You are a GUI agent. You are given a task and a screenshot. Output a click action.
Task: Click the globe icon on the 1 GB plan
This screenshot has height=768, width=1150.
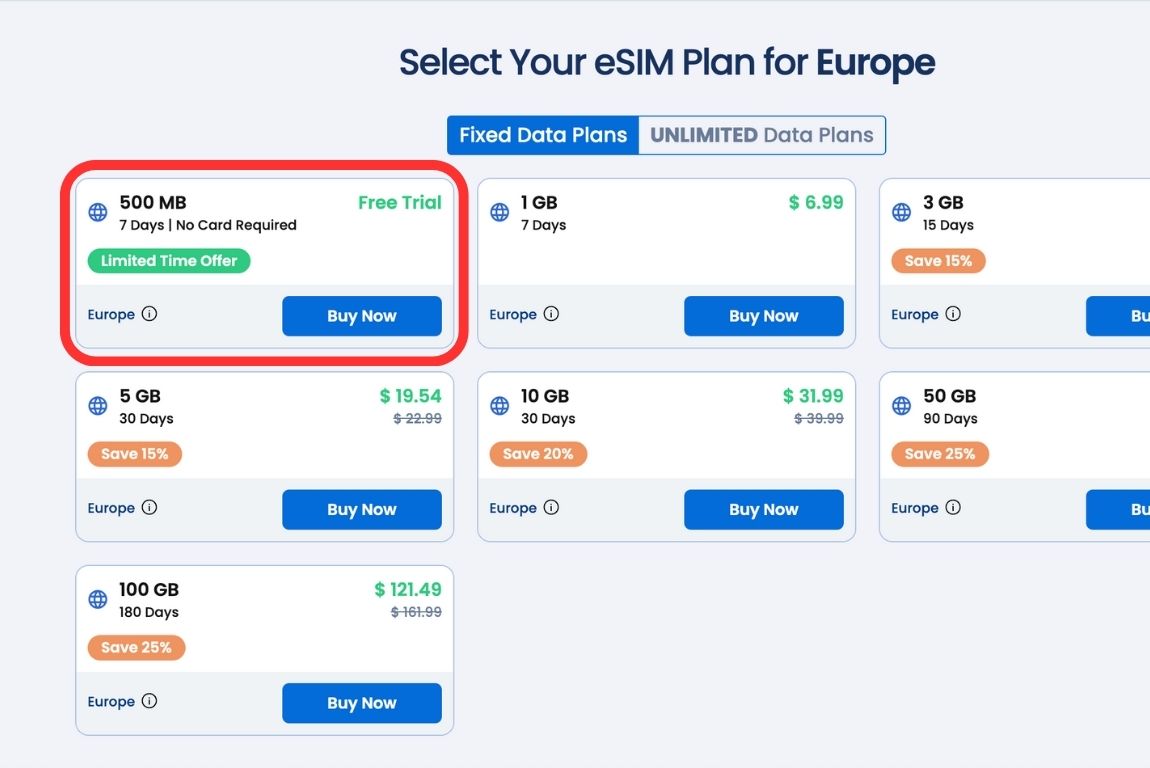499,212
